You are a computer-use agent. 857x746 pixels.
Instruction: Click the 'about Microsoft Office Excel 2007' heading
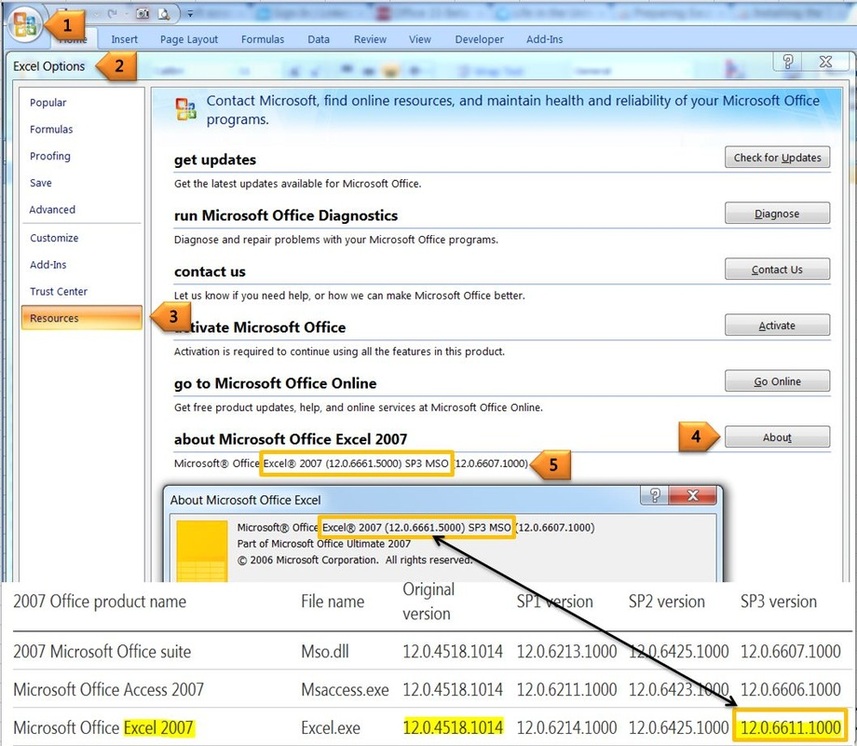pyautogui.click(x=290, y=439)
